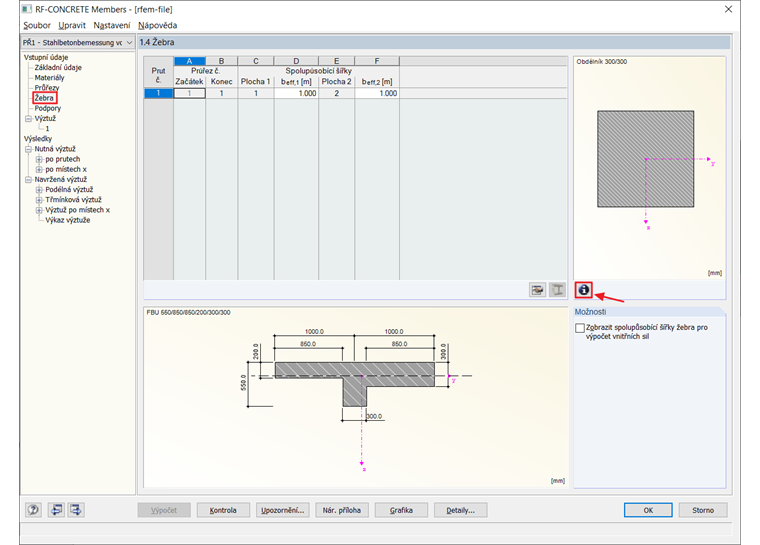Click the I-beam cross-section icon

[x=557, y=290]
